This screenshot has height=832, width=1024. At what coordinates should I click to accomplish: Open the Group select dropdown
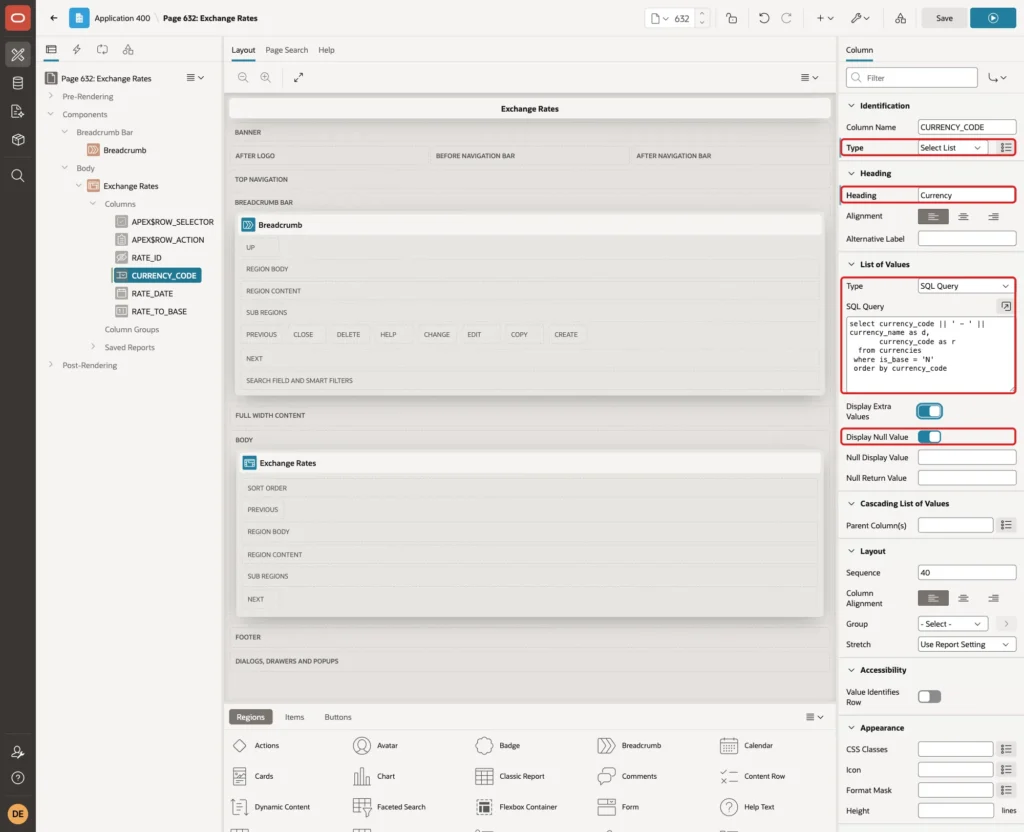(x=953, y=624)
